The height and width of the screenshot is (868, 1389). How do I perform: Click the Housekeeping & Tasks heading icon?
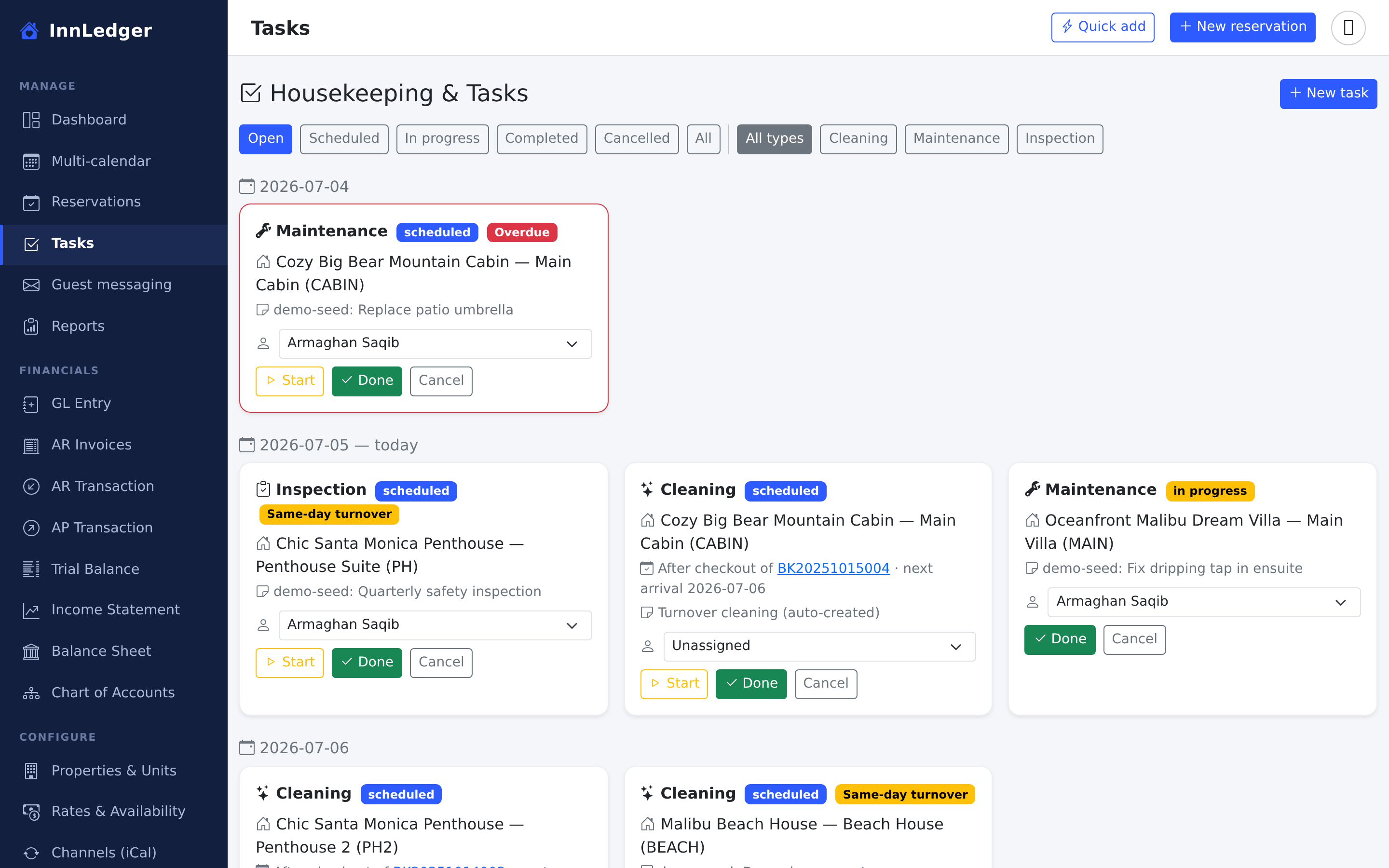point(251,93)
